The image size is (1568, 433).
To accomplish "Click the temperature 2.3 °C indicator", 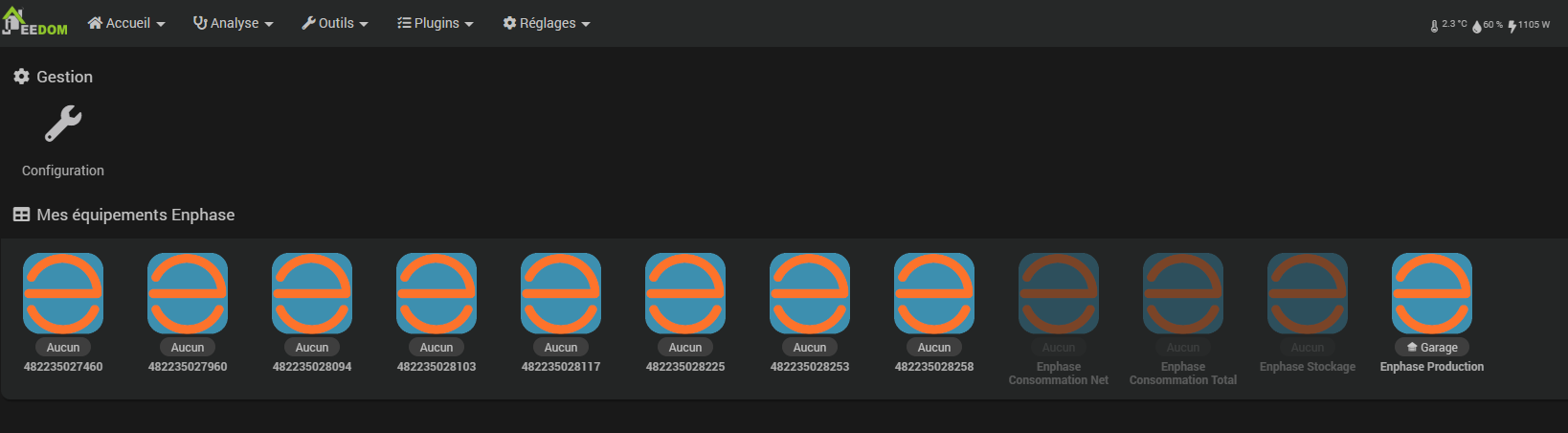I will click(1448, 25).
